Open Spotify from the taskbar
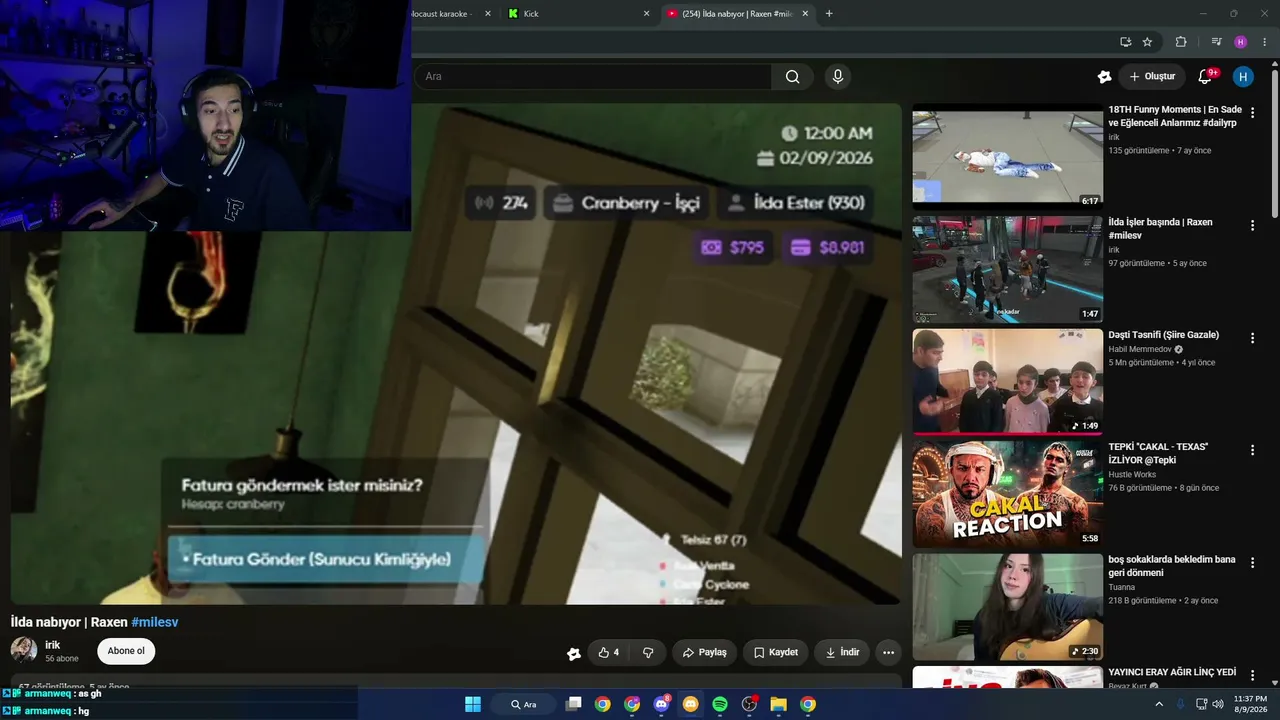 (x=720, y=704)
